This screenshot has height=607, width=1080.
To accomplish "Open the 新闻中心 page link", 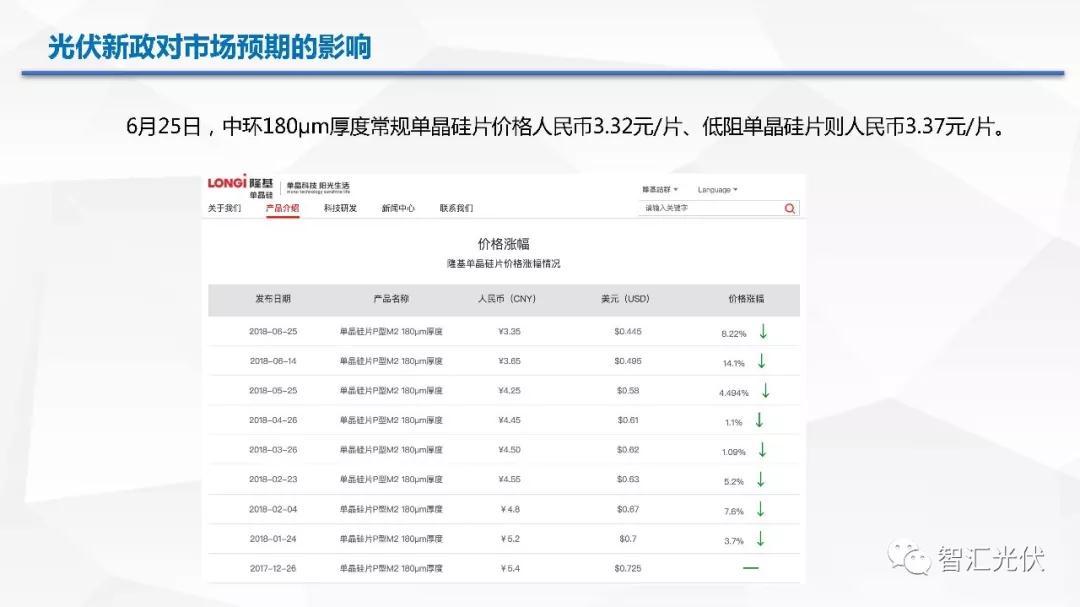I will pyautogui.click(x=398, y=208).
